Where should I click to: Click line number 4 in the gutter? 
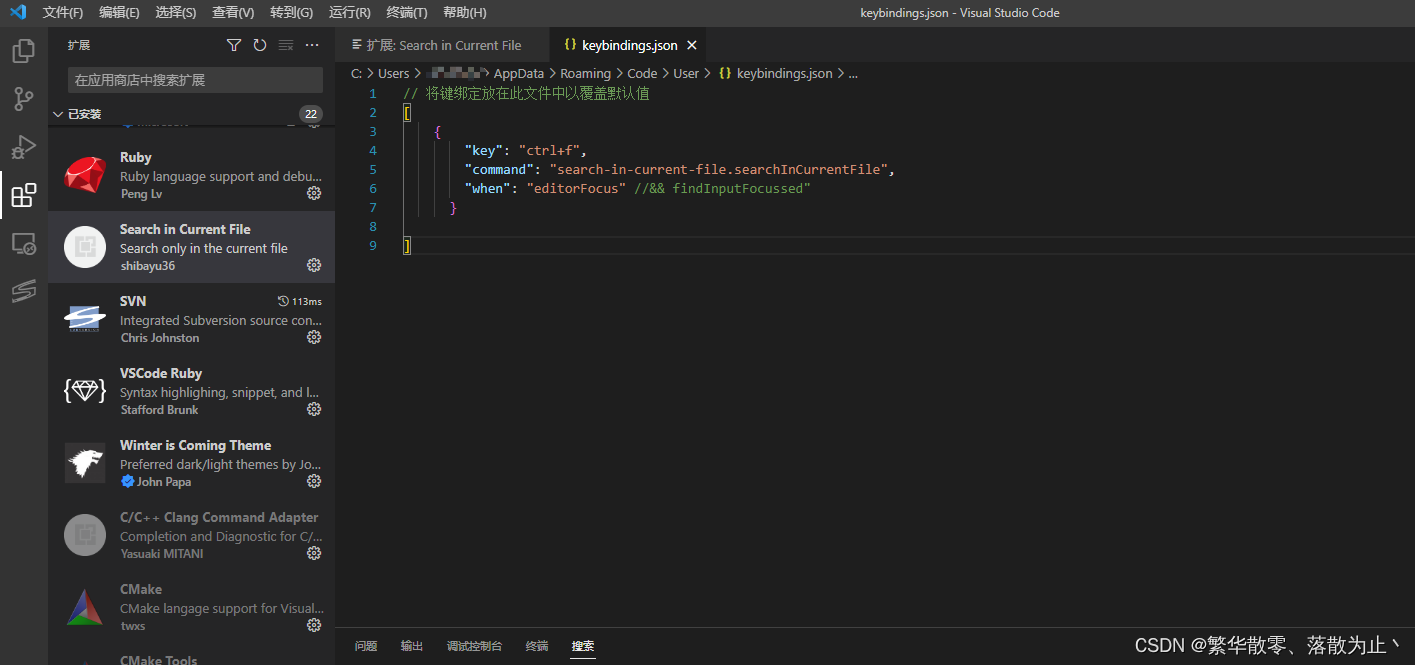(x=373, y=150)
